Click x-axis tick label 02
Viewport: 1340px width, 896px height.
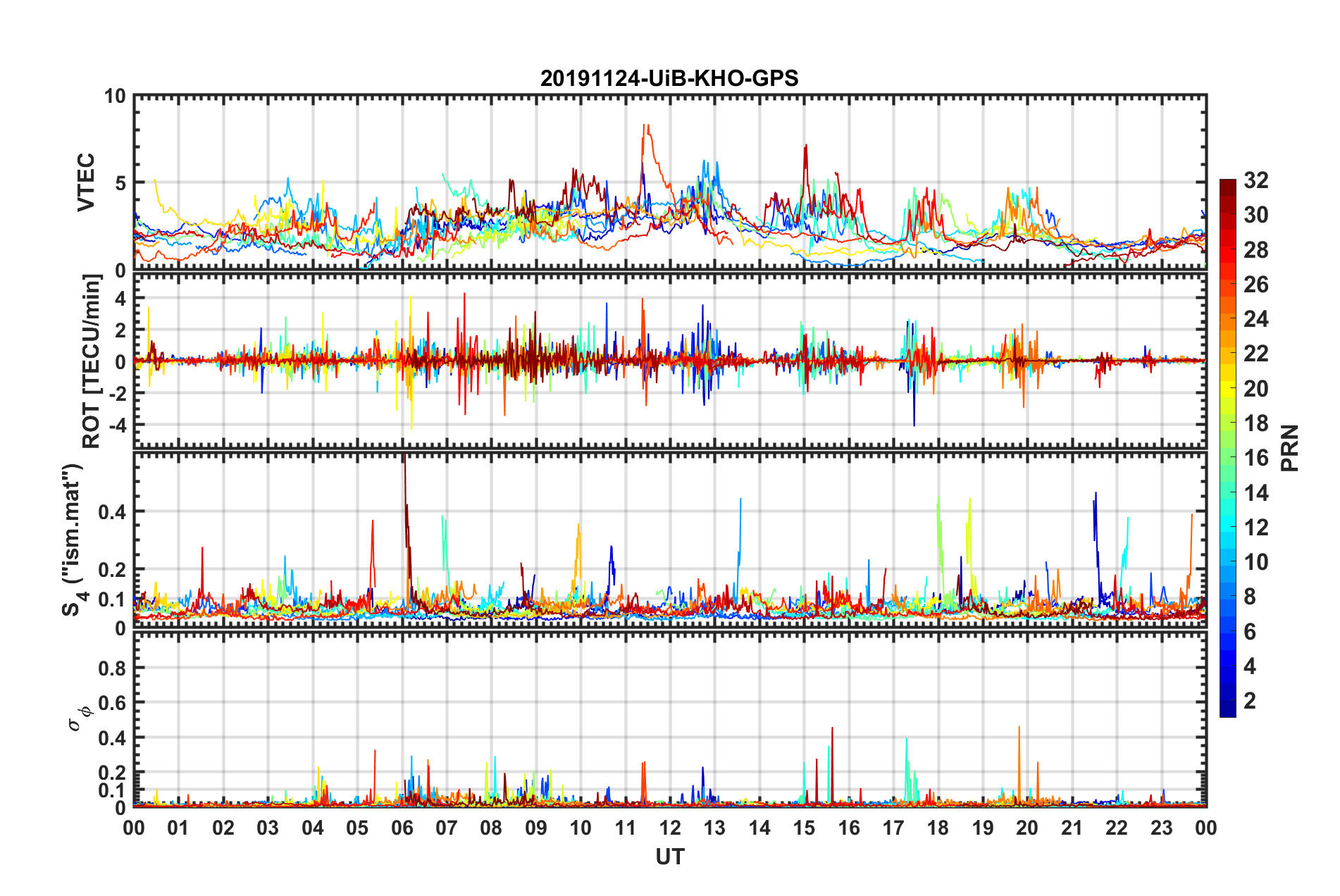point(223,828)
